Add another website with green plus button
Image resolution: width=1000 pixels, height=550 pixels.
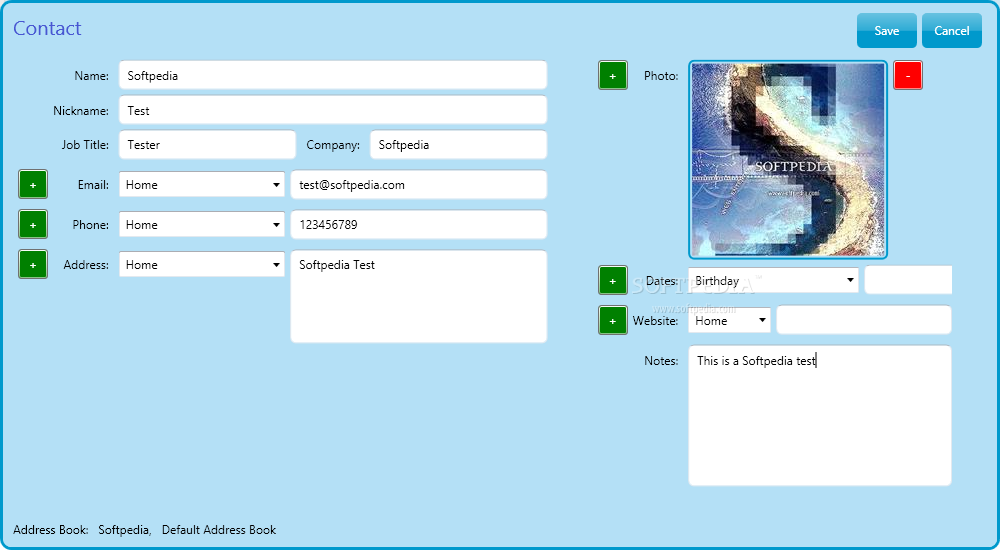pos(613,320)
